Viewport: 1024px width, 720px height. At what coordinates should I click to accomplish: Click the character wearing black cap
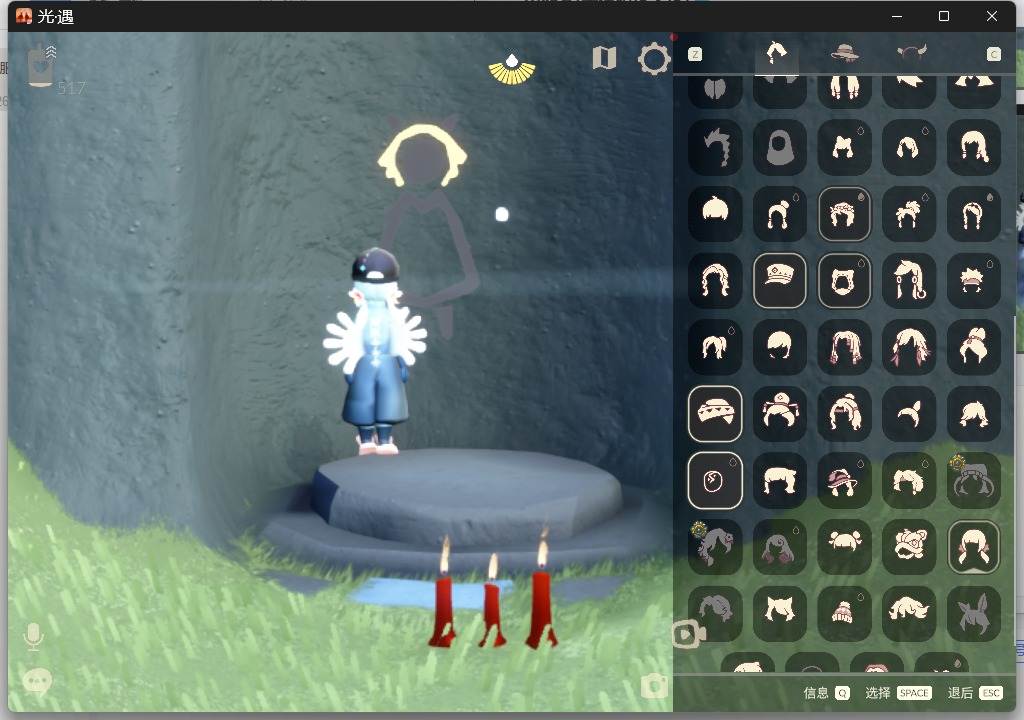click(376, 351)
